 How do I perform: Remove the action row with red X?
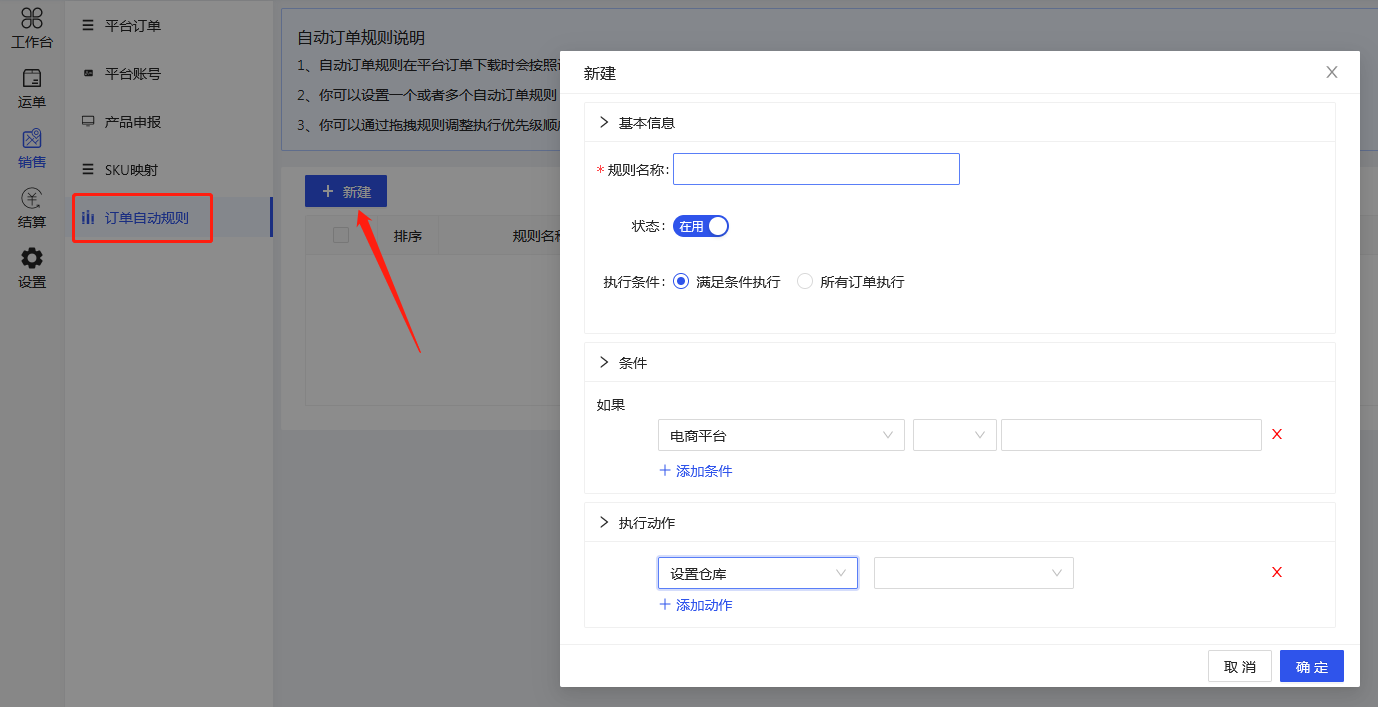pyautogui.click(x=1277, y=572)
